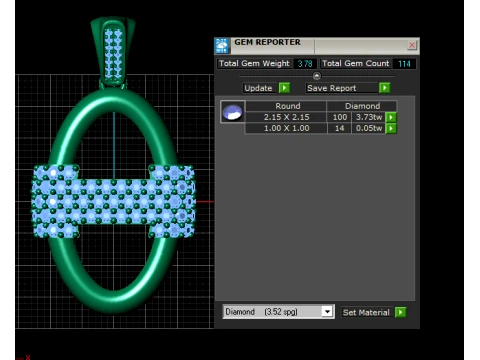Click the Total Gem Weight label
The width and height of the screenshot is (480, 360).
coord(254,63)
